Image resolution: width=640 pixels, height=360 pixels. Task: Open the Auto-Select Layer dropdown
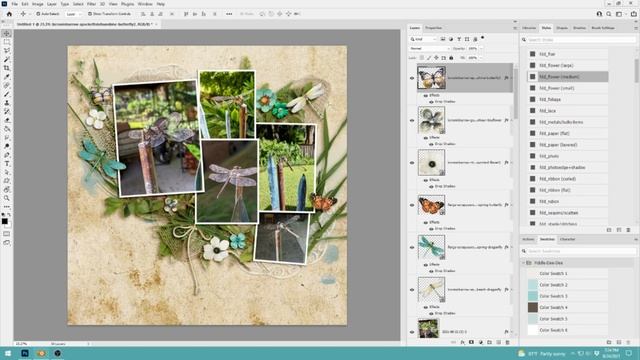(74, 14)
